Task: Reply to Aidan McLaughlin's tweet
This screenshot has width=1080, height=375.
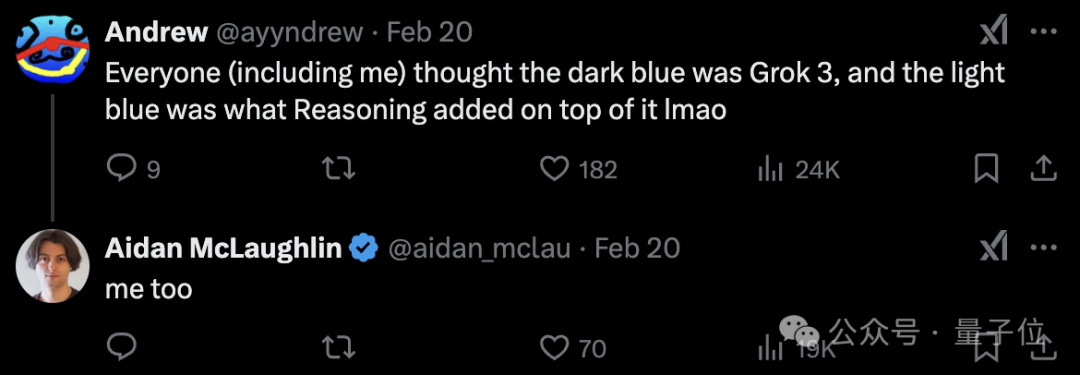Action: pos(123,347)
